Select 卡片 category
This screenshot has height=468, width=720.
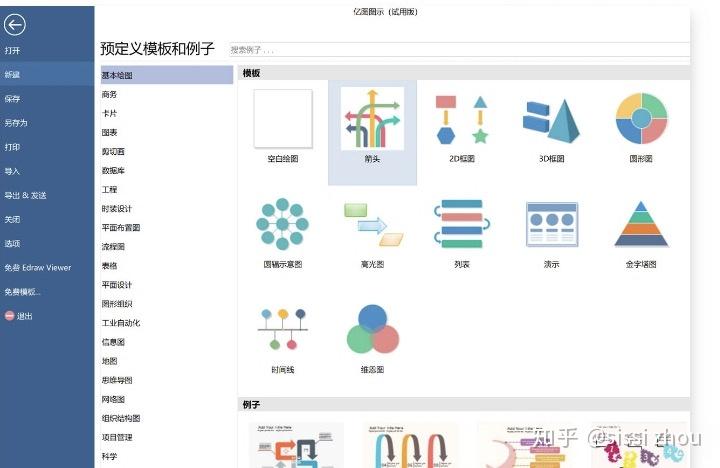(109, 113)
